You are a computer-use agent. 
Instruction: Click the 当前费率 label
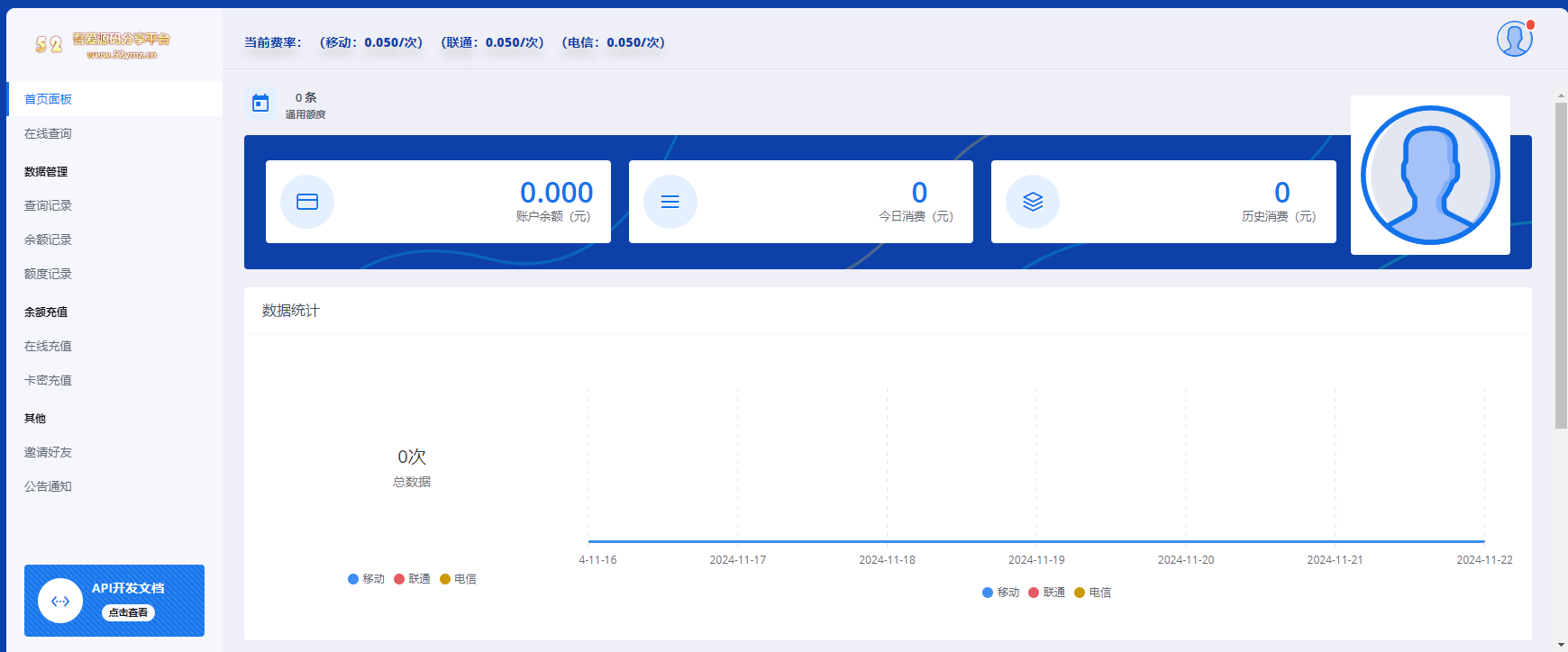click(273, 42)
